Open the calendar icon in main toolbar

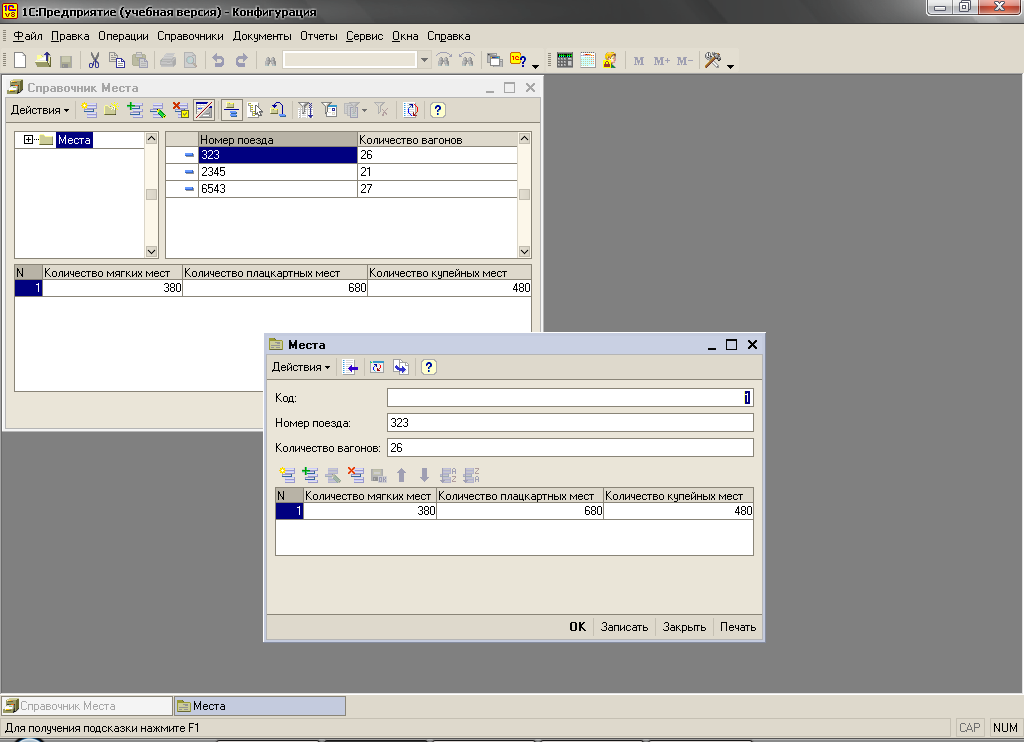click(587, 60)
